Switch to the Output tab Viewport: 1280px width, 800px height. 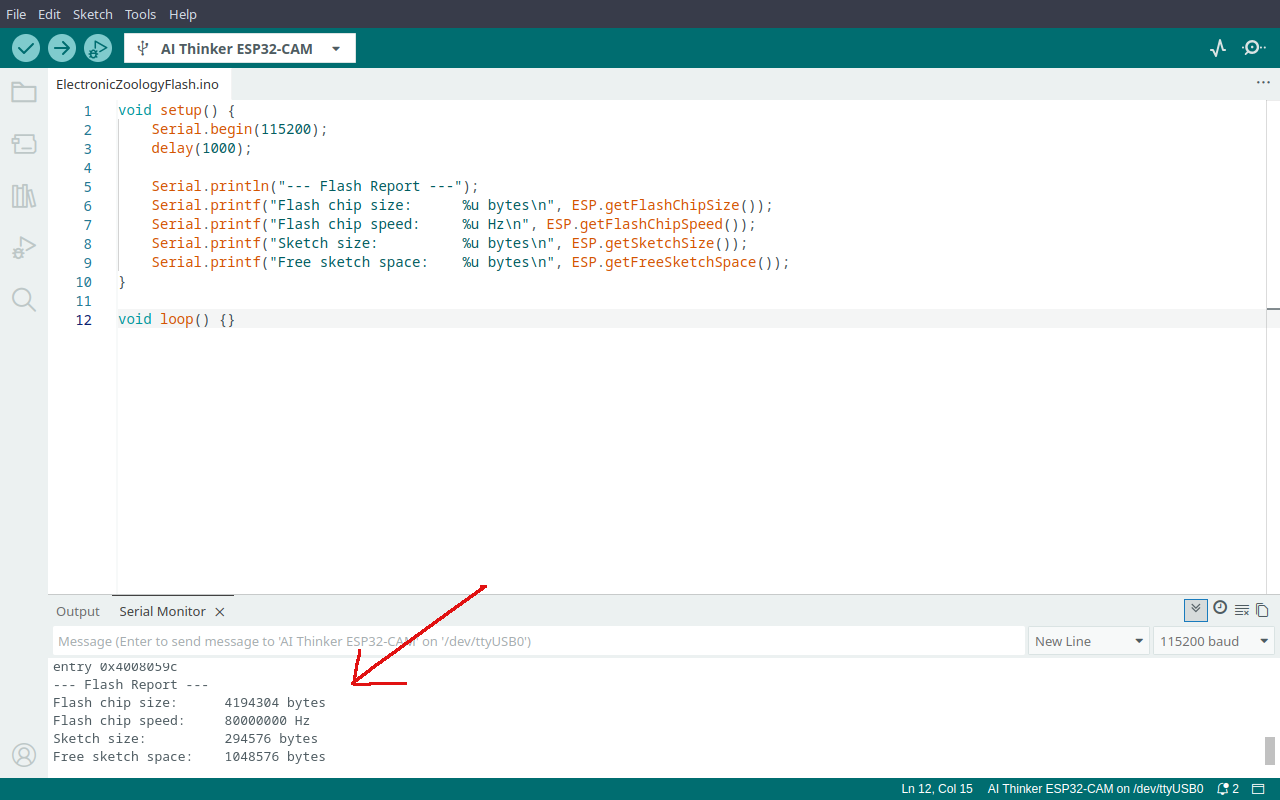tap(78, 611)
